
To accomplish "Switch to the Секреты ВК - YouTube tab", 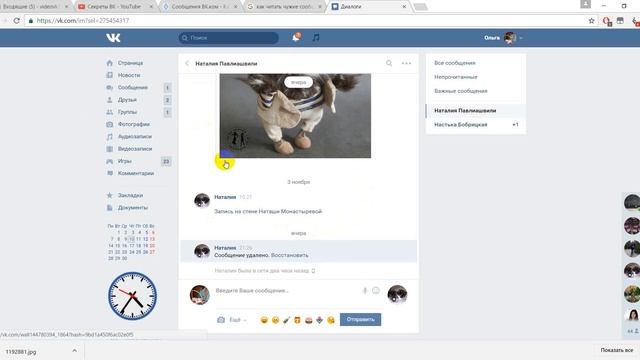I will [x=115, y=7].
